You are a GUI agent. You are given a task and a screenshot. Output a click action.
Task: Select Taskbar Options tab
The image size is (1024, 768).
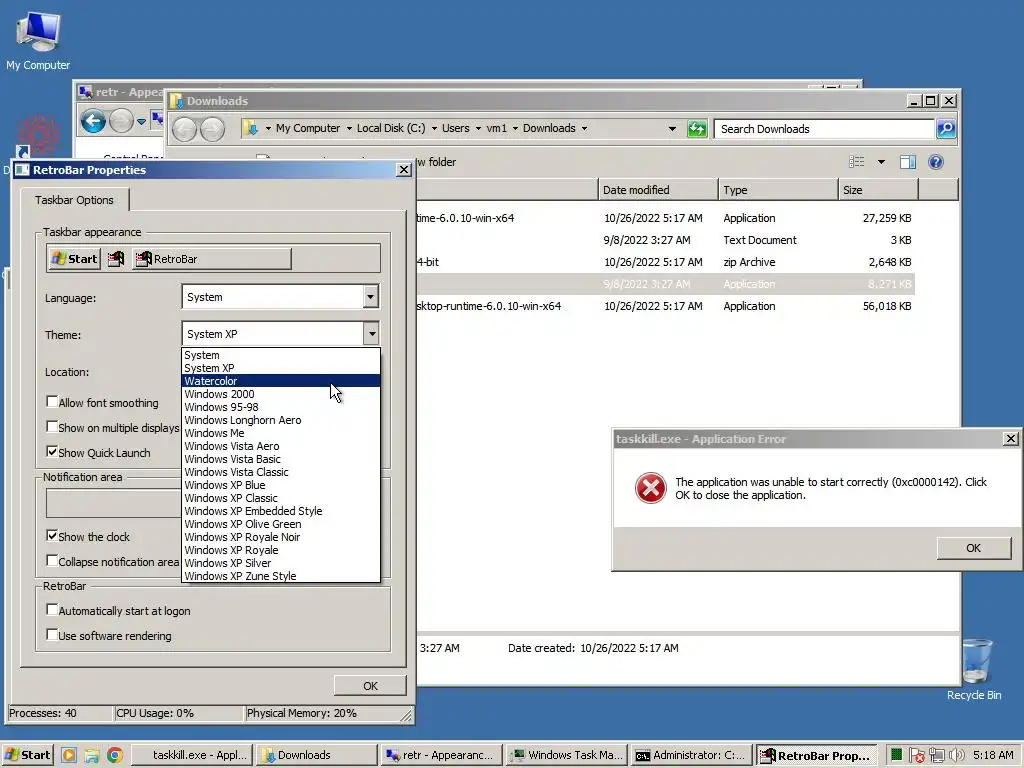[x=74, y=200]
